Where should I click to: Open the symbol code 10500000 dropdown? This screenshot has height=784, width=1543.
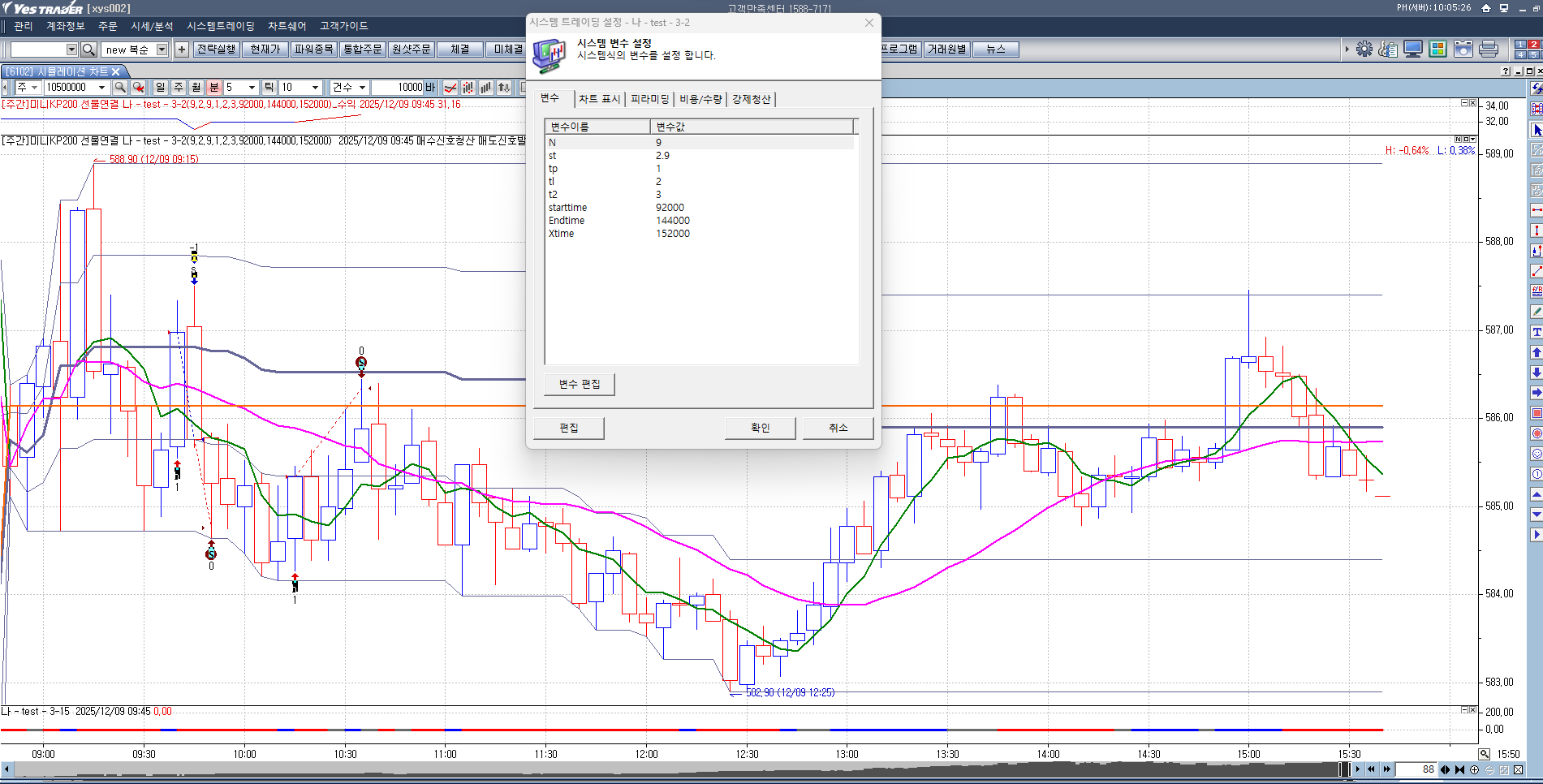(x=101, y=88)
